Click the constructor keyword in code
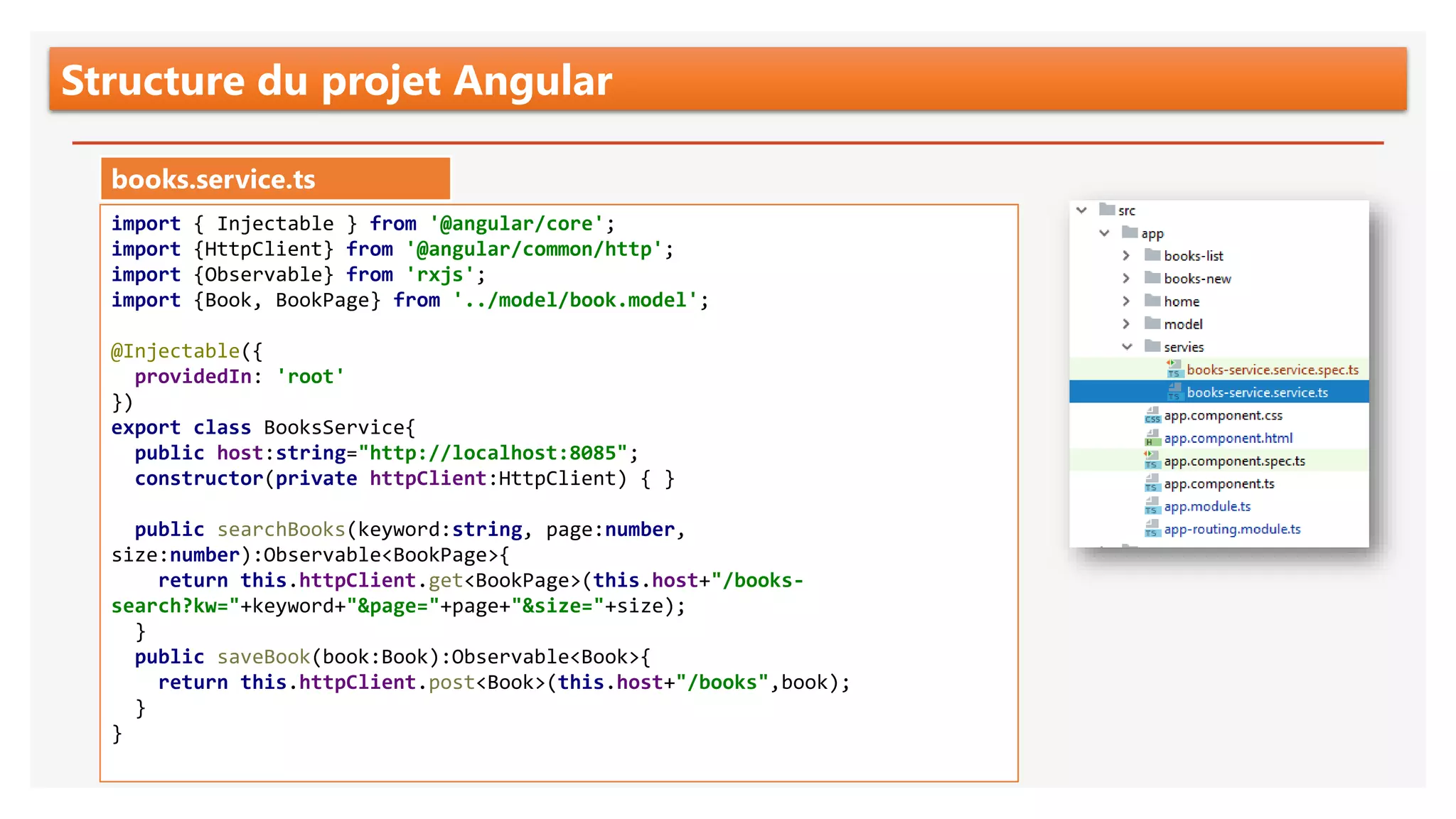This screenshot has height=819, width=1456. tap(199, 479)
